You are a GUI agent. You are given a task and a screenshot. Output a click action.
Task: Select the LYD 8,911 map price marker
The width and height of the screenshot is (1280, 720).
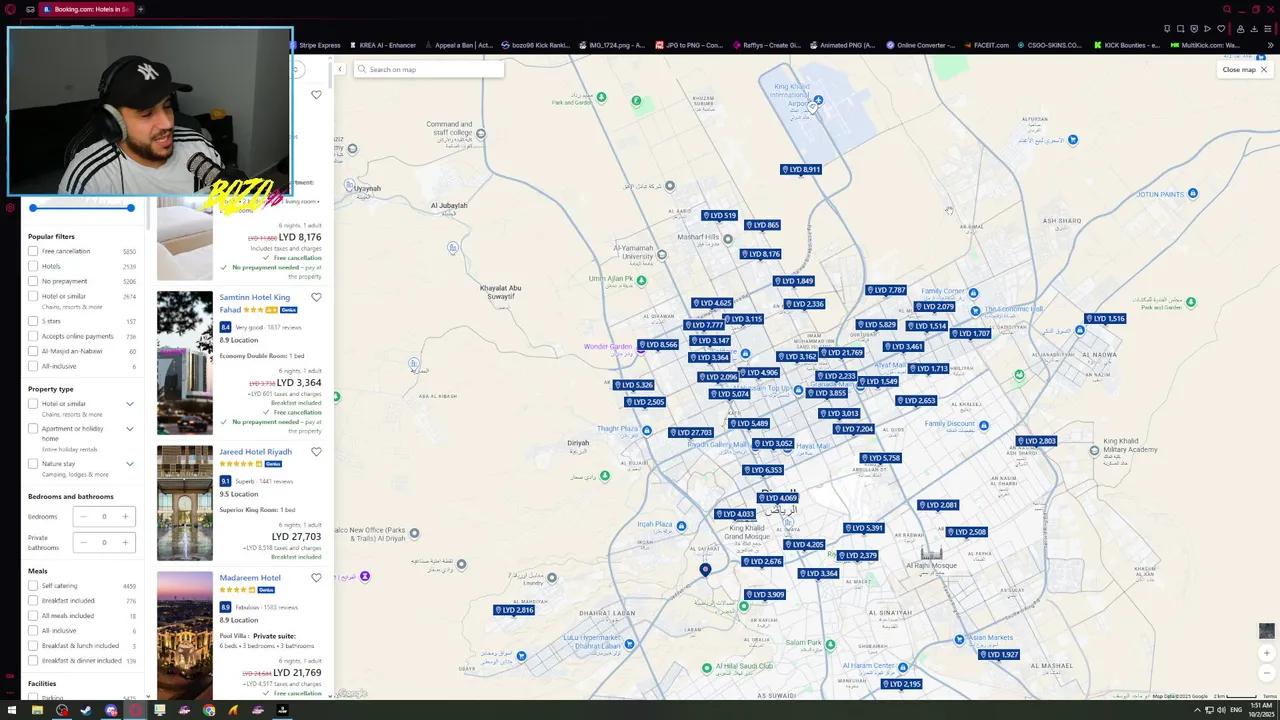coord(801,170)
